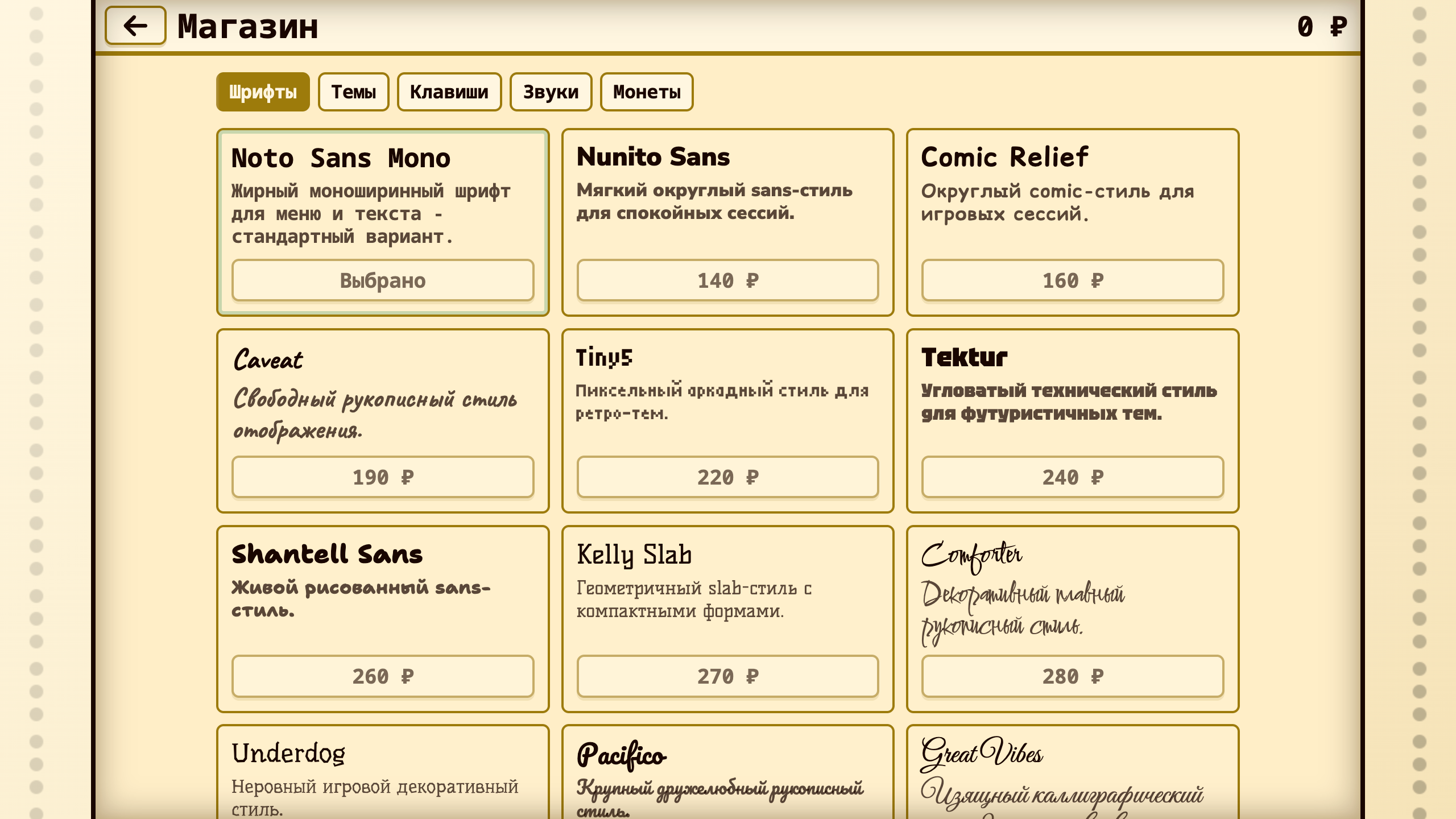The width and height of the screenshot is (1456, 819).
Task: Click the Выбрано button for Noto Sans Mono
Action: tap(383, 280)
